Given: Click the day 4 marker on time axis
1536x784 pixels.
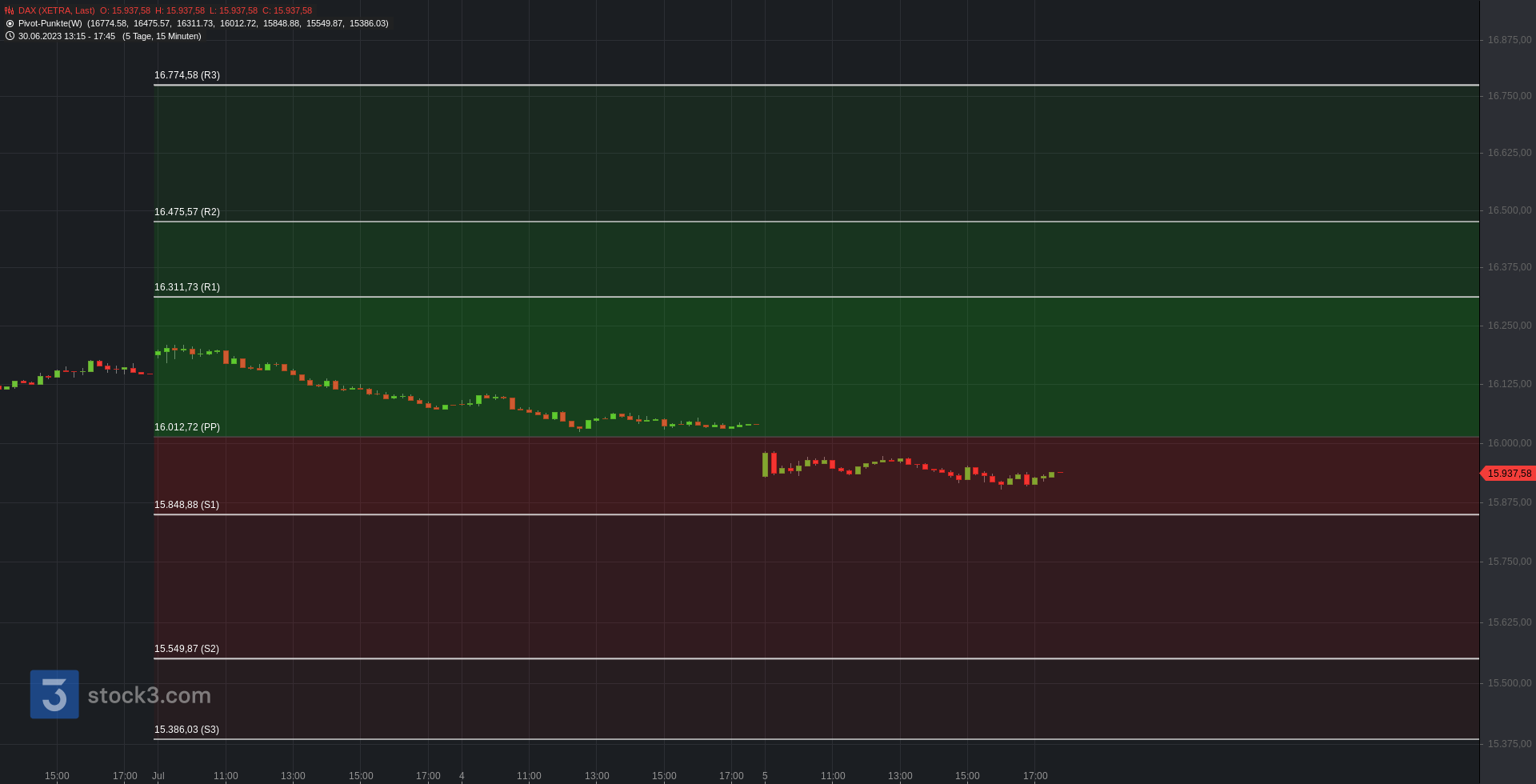Looking at the screenshot, I should pos(462,776).
